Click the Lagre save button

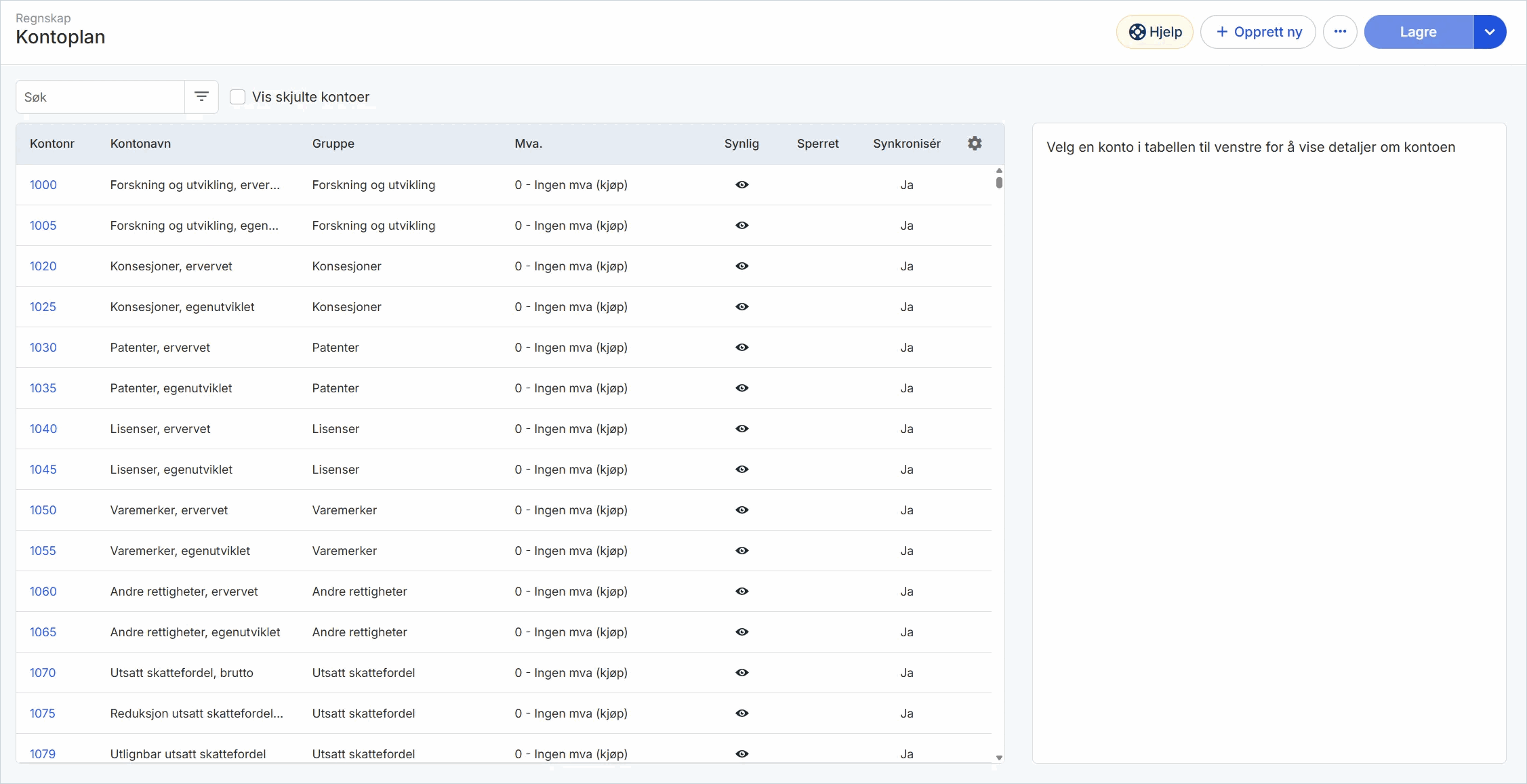pyautogui.click(x=1418, y=32)
